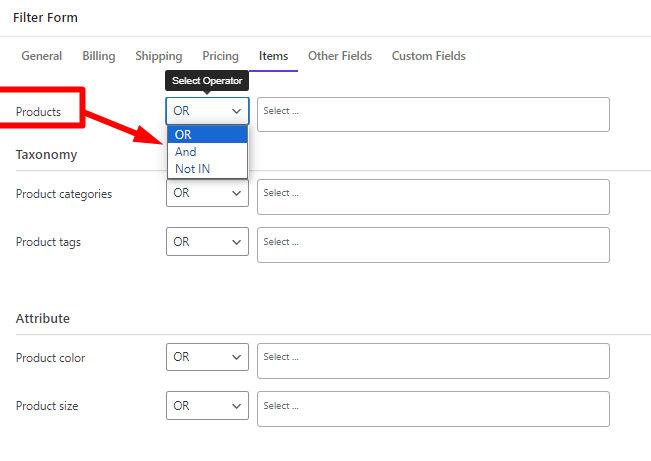Click the Product tags select box
The image size is (651, 461).
click(x=433, y=245)
